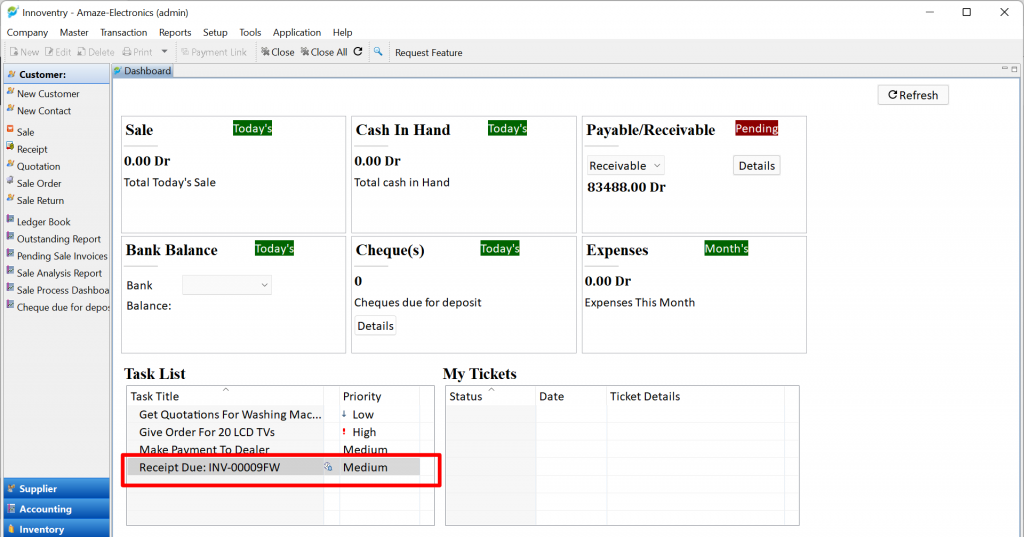
Task: Open the Receipt entry in sidebar
Action: 32,149
